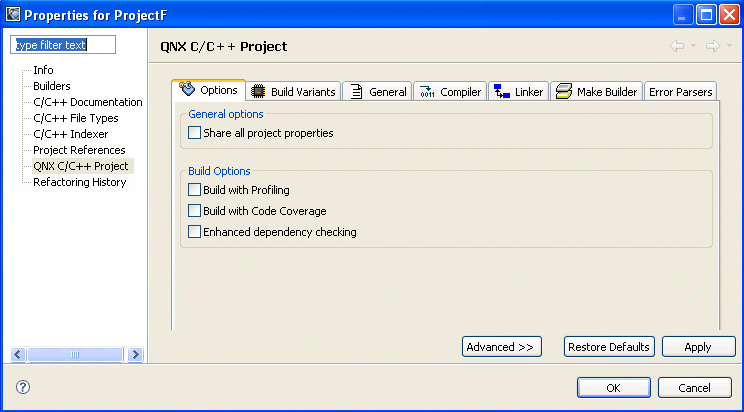The height and width of the screenshot is (412, 744).
Task: Switch to the Error Parsers tab
Action: (x=681, y=92)
